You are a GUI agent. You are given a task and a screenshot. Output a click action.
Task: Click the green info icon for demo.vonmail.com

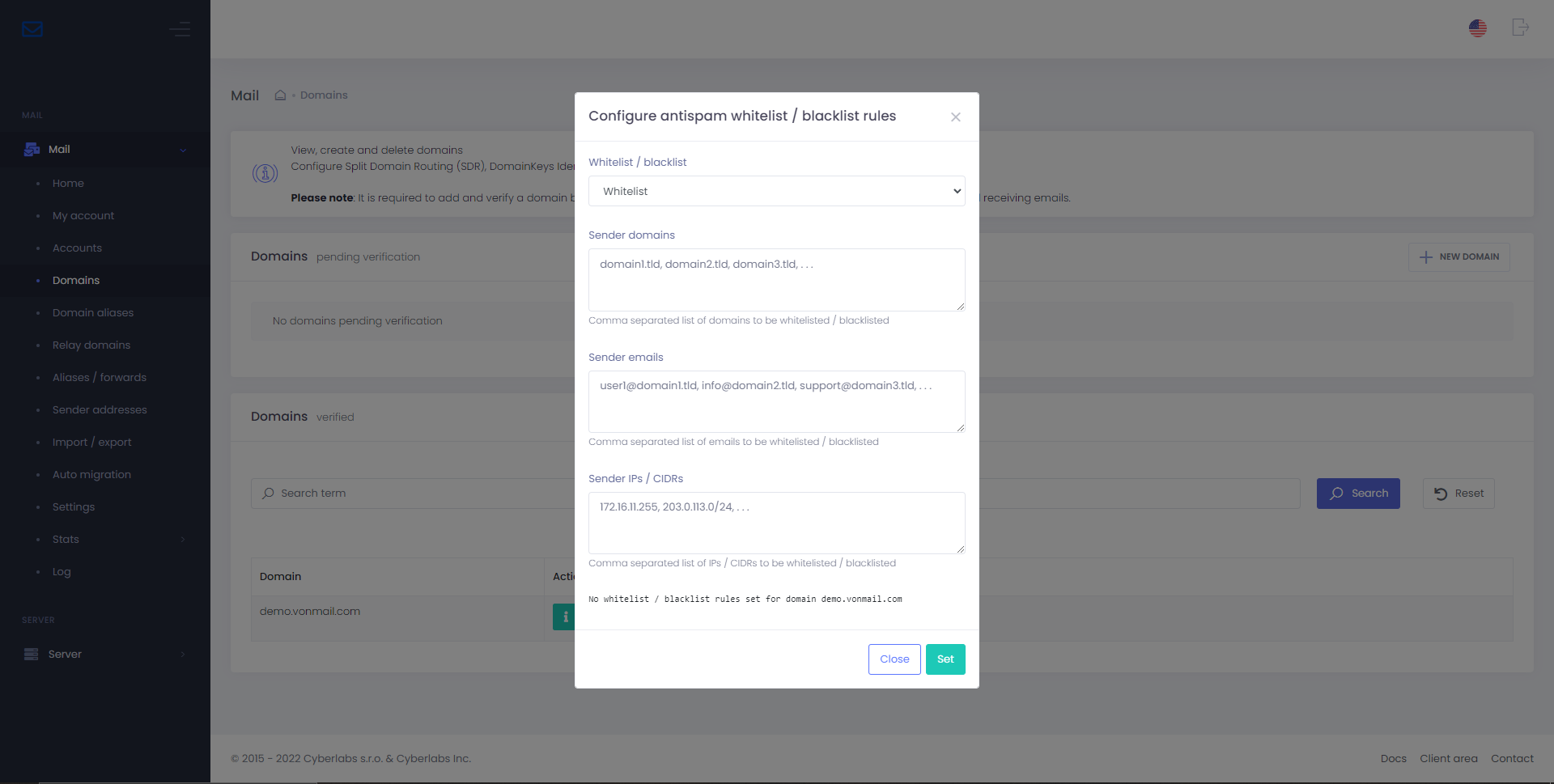(x=564, y=617)
